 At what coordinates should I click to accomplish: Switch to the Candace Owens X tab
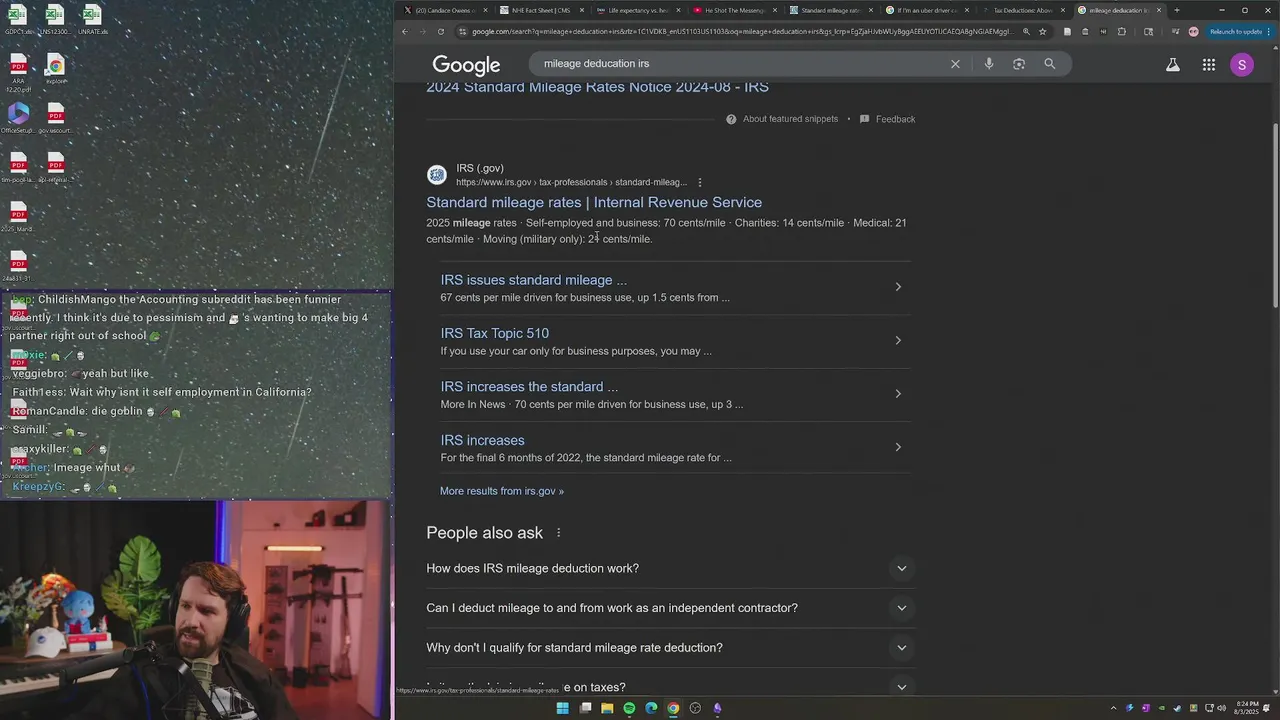coord(445,10)
